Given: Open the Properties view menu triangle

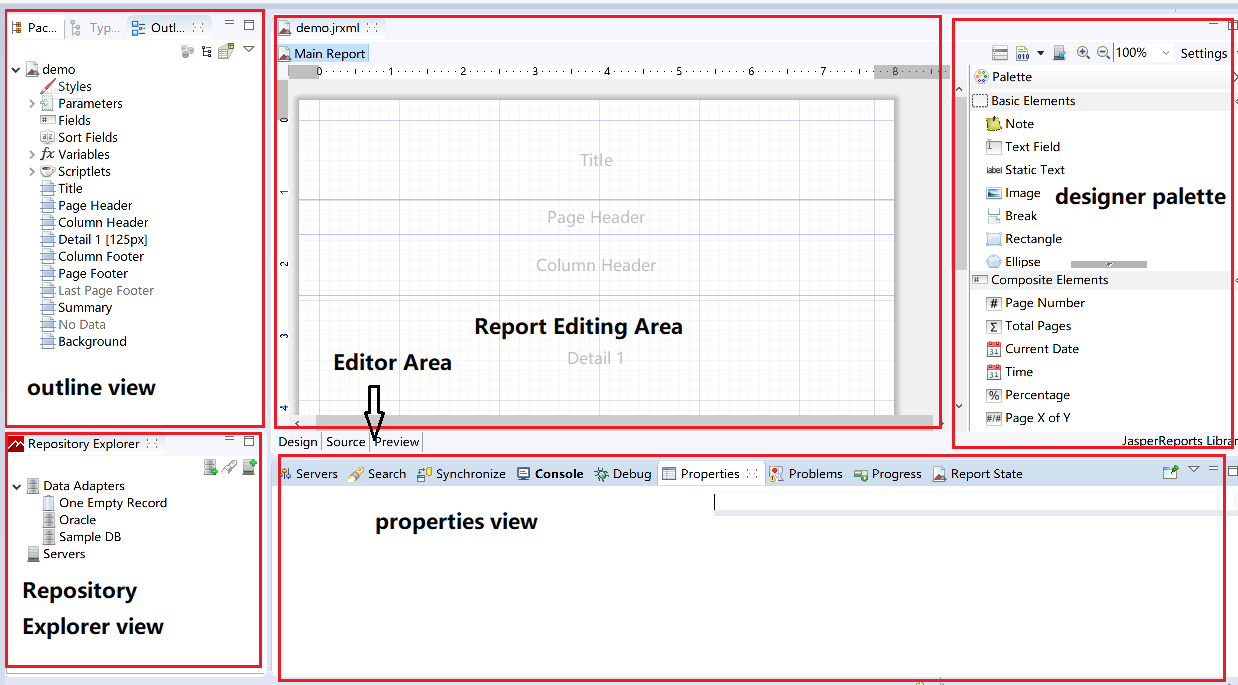Looking at the screenshot, I should [x=1194, y=468].
